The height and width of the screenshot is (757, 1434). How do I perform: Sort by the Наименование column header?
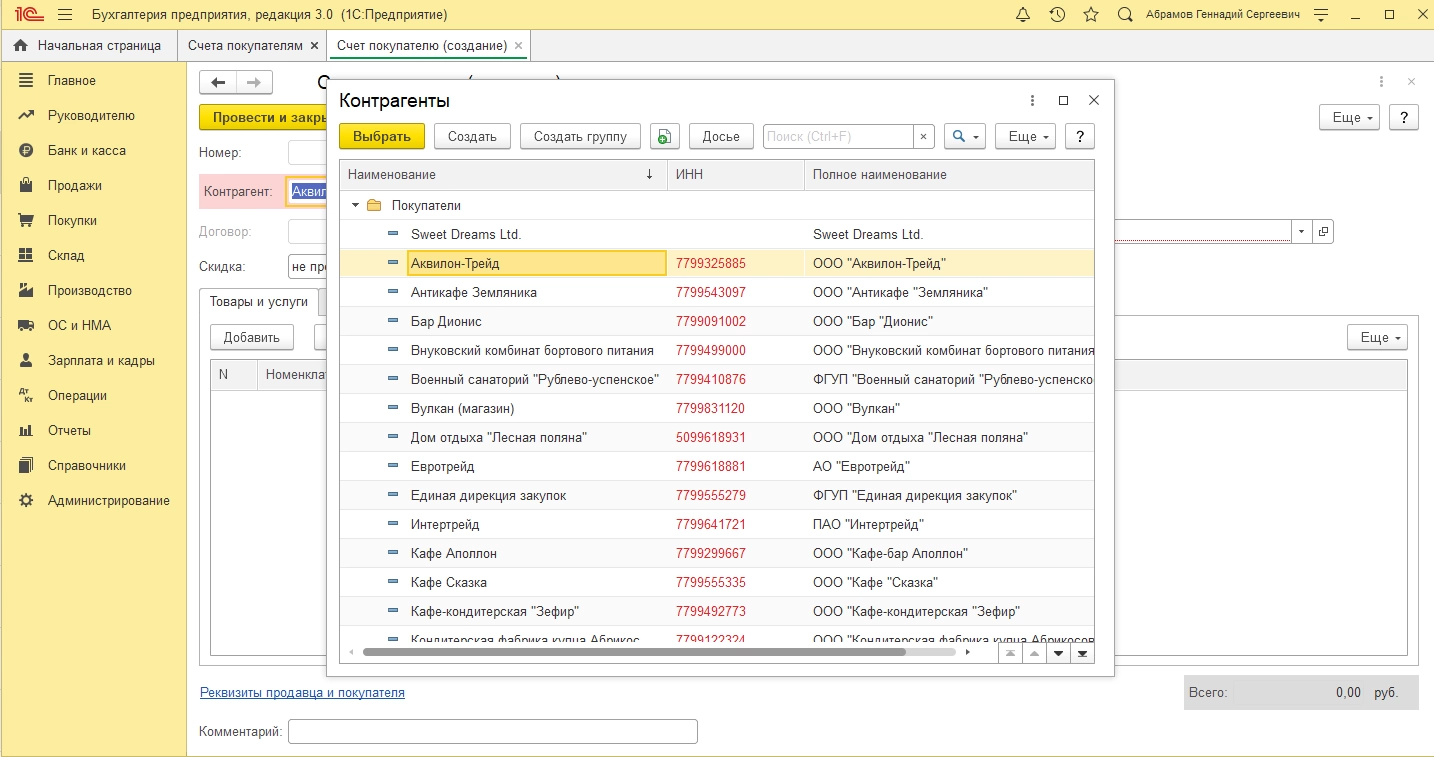502,174
